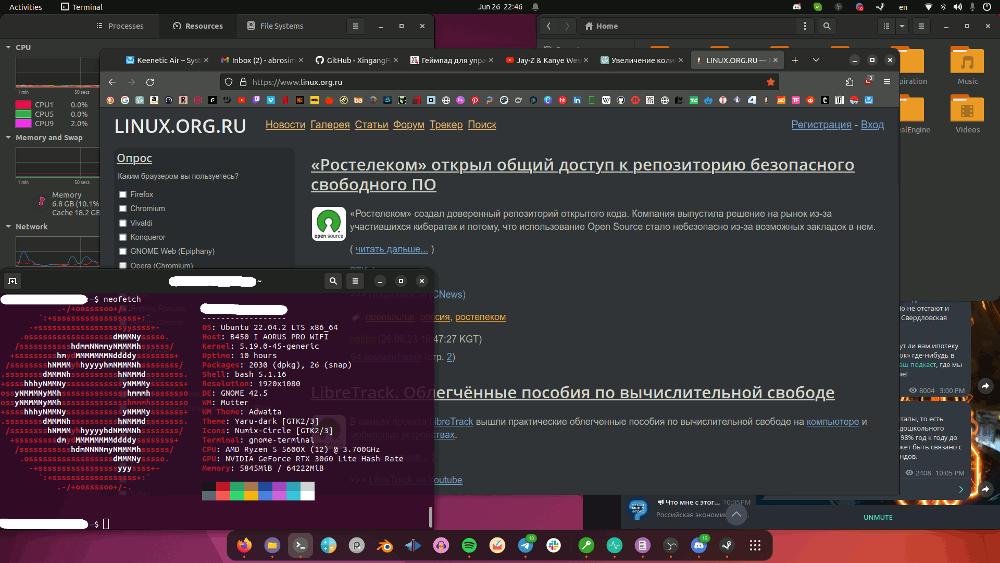Image resolution: width=1000 pixels, height=563 pixels.
Task: Open the Files path options menu (three dots)
Action: (805, 26)
